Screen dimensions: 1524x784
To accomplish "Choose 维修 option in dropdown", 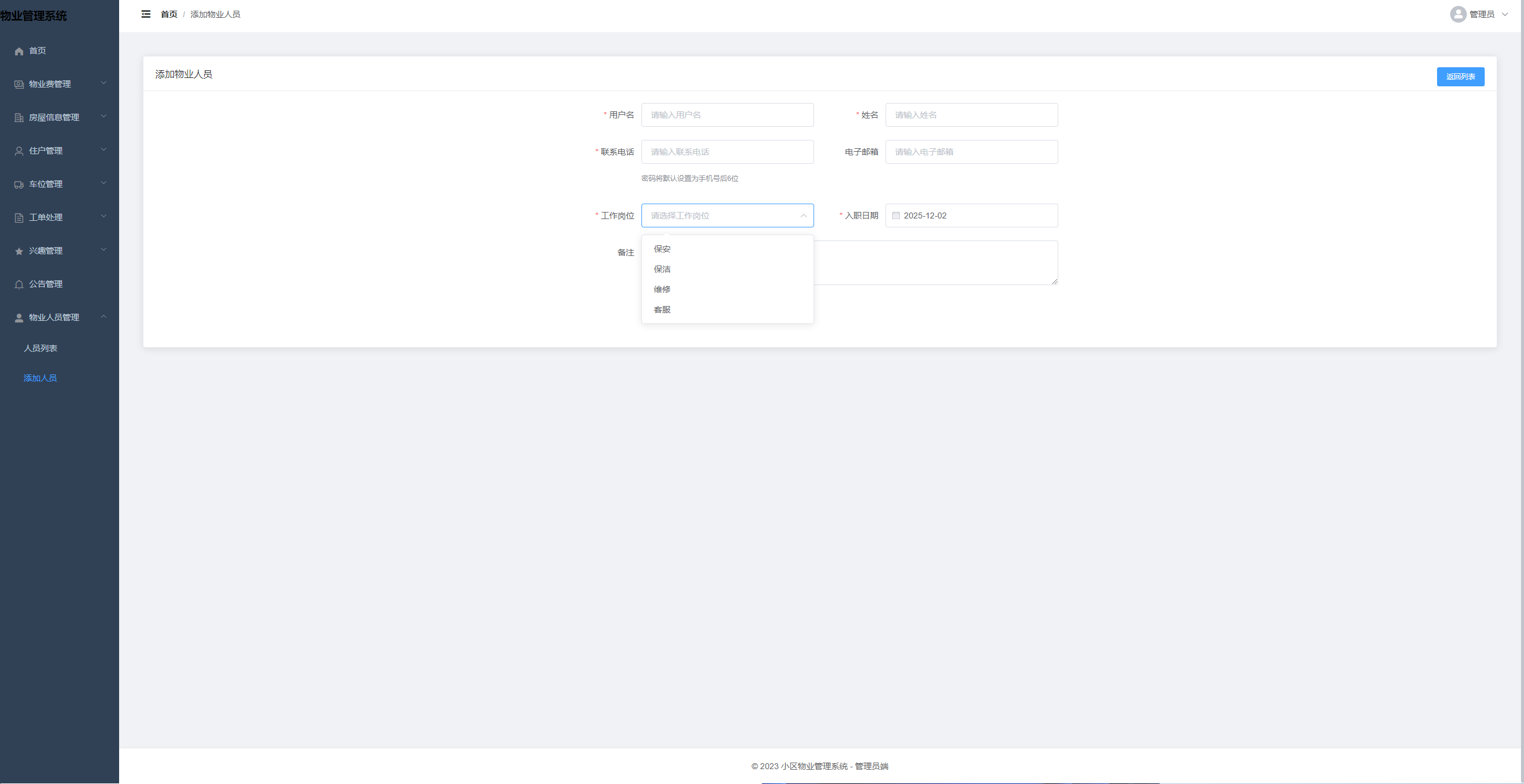I will pyautogui.click(x=662, y=289).
